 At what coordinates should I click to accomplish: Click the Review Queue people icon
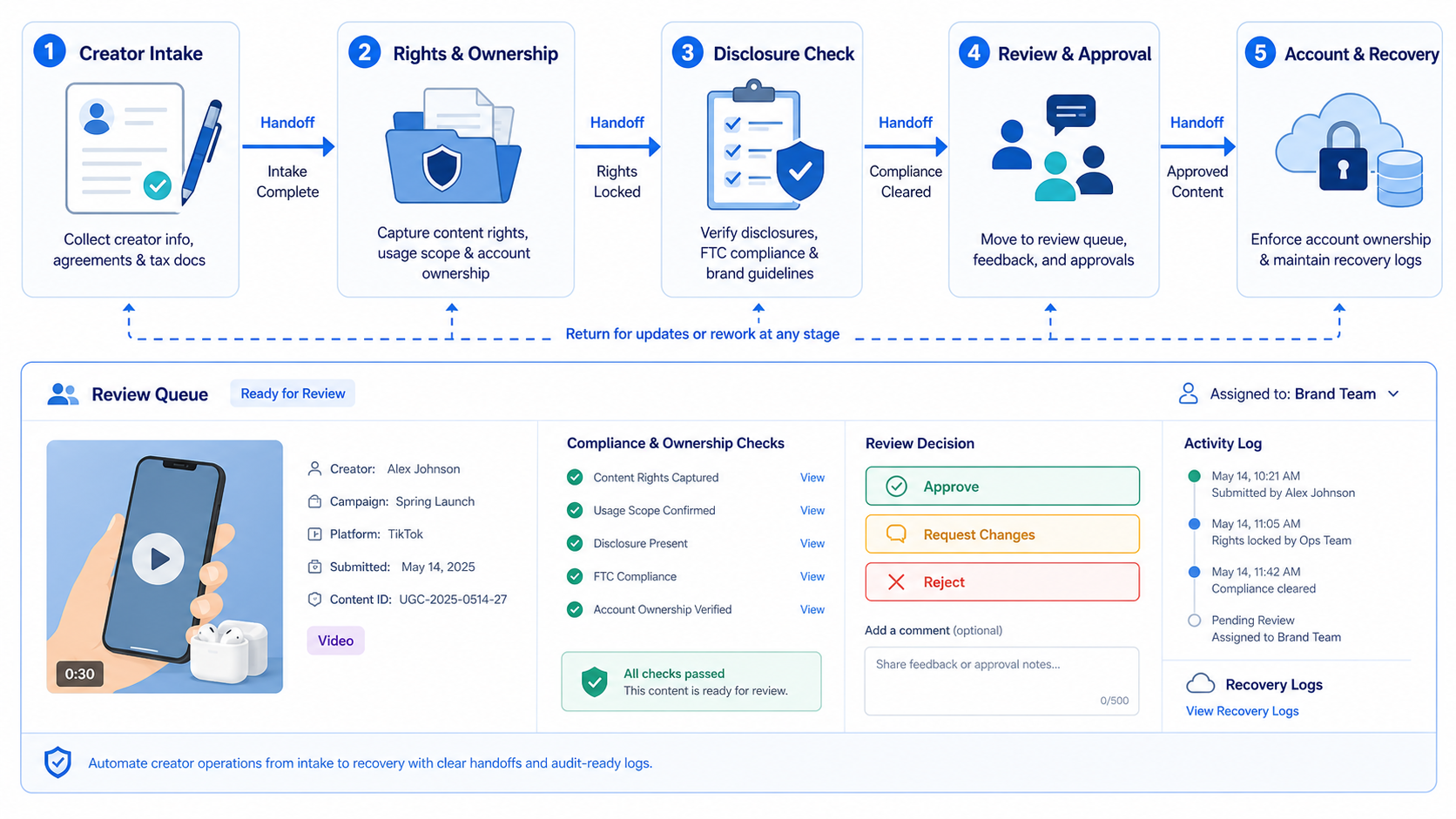click(x=63, y=394)
